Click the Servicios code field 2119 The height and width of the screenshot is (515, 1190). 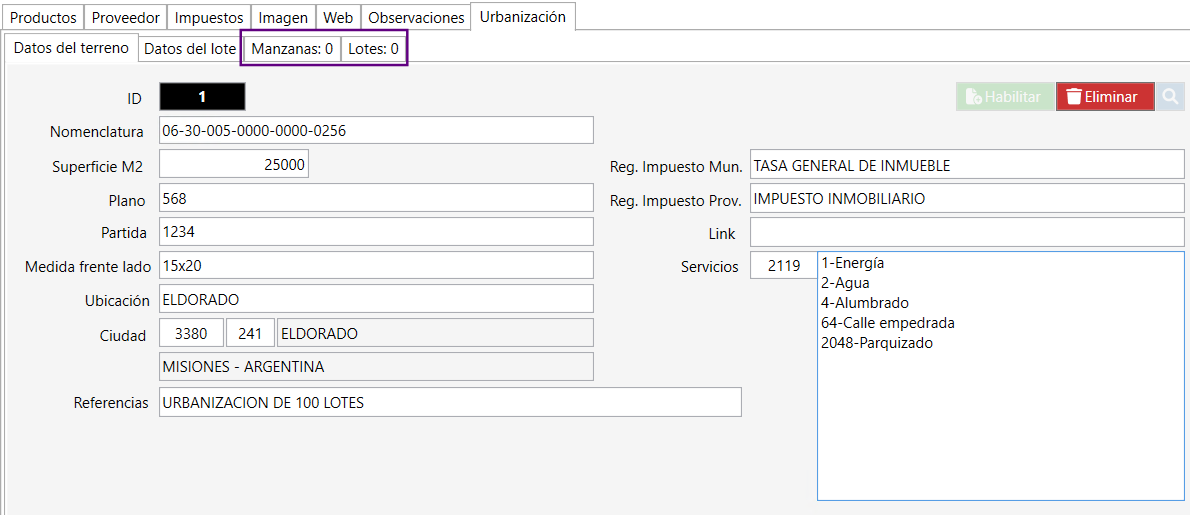783,266
